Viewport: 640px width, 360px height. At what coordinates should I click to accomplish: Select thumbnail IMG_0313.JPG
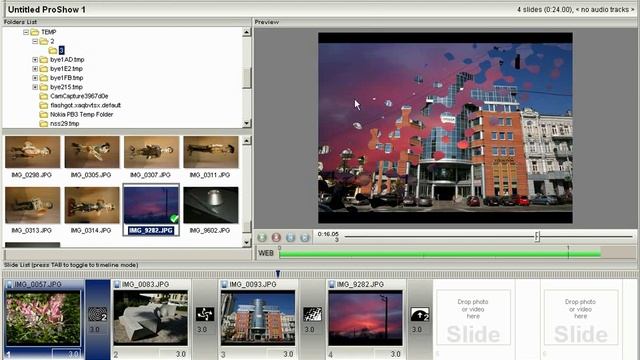point(32,205)
